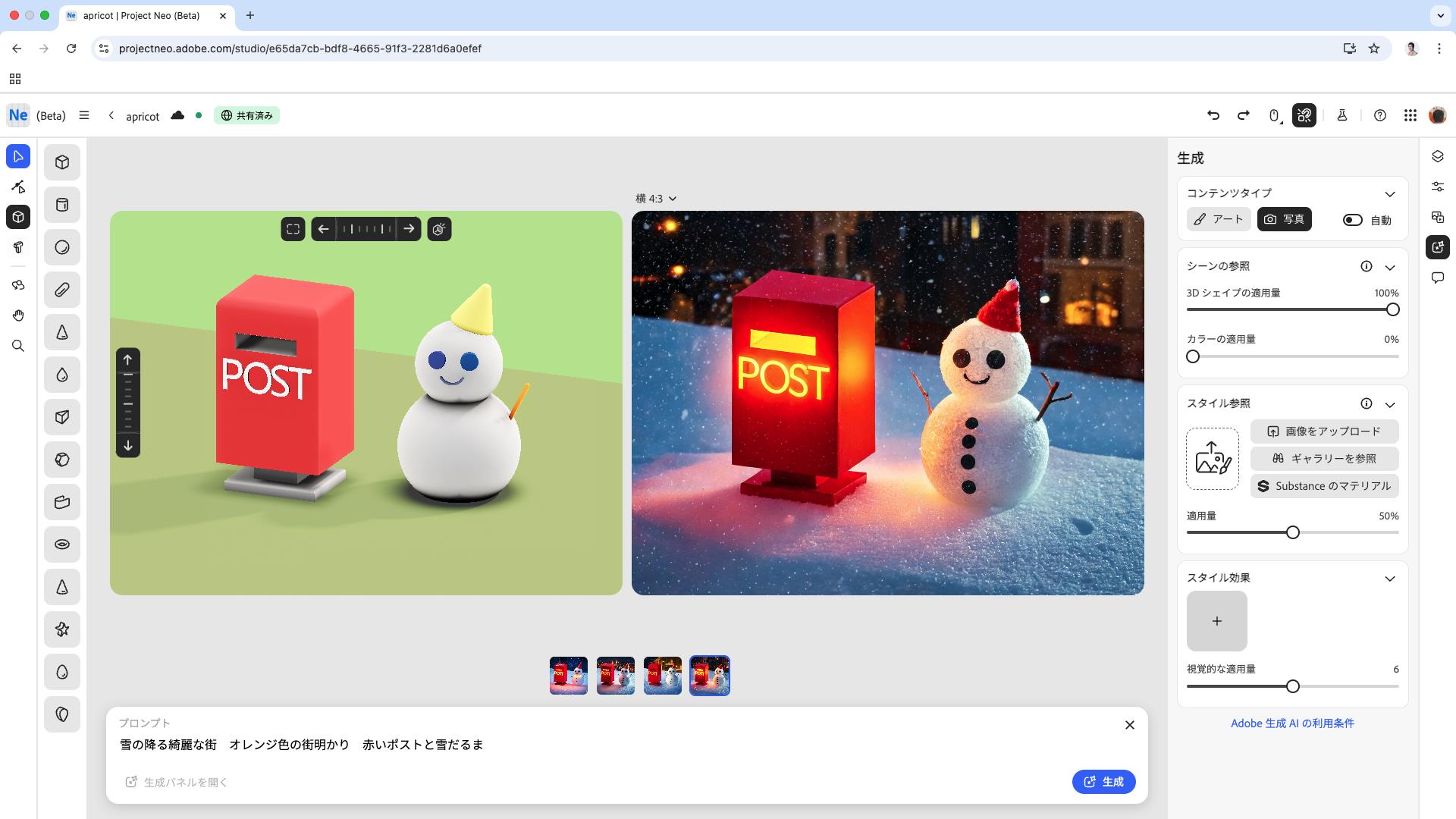Collapse the シーンの参照 section

[1389, 267]
